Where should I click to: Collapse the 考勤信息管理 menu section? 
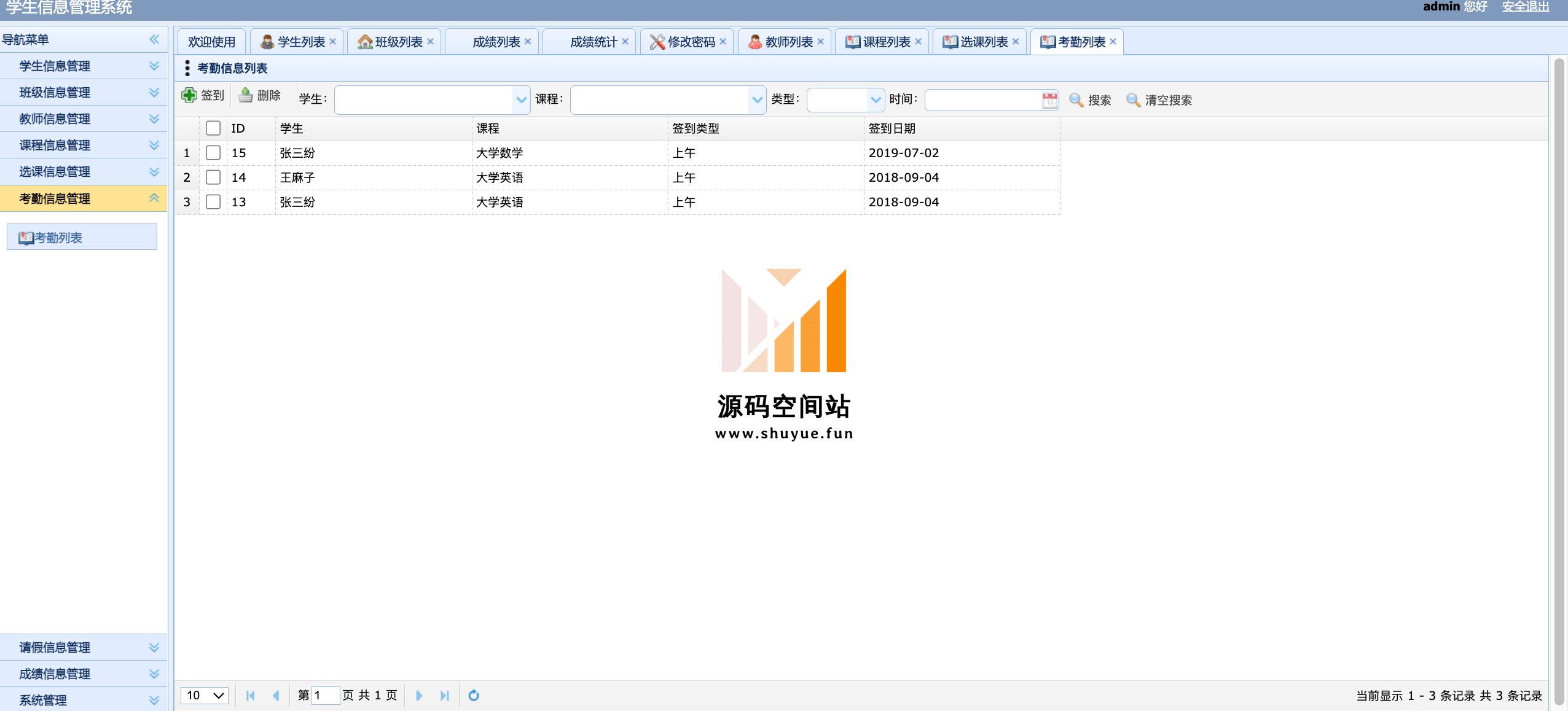click(x=84, y=198)
